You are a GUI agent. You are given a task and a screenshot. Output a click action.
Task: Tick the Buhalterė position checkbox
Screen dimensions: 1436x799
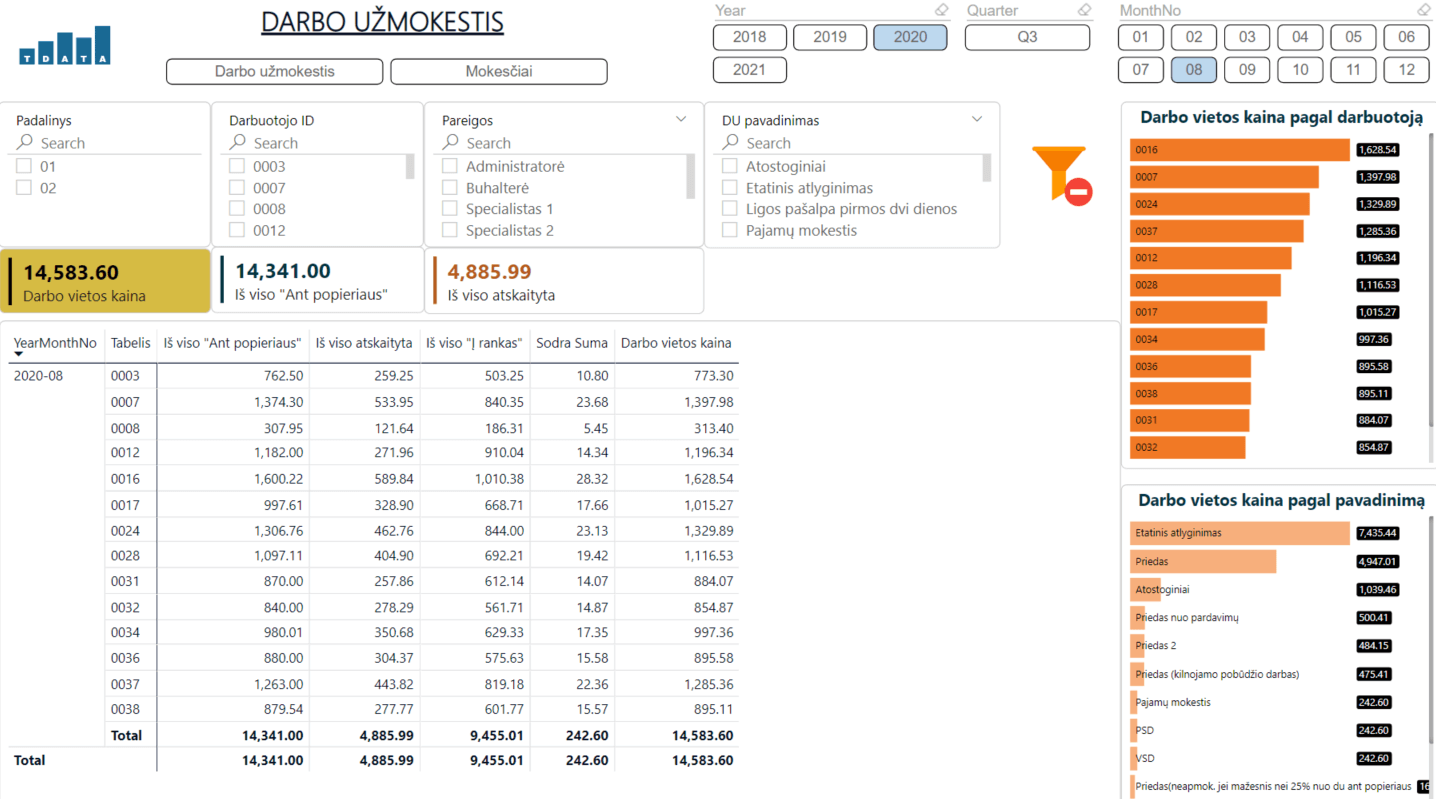coord(450,188)
